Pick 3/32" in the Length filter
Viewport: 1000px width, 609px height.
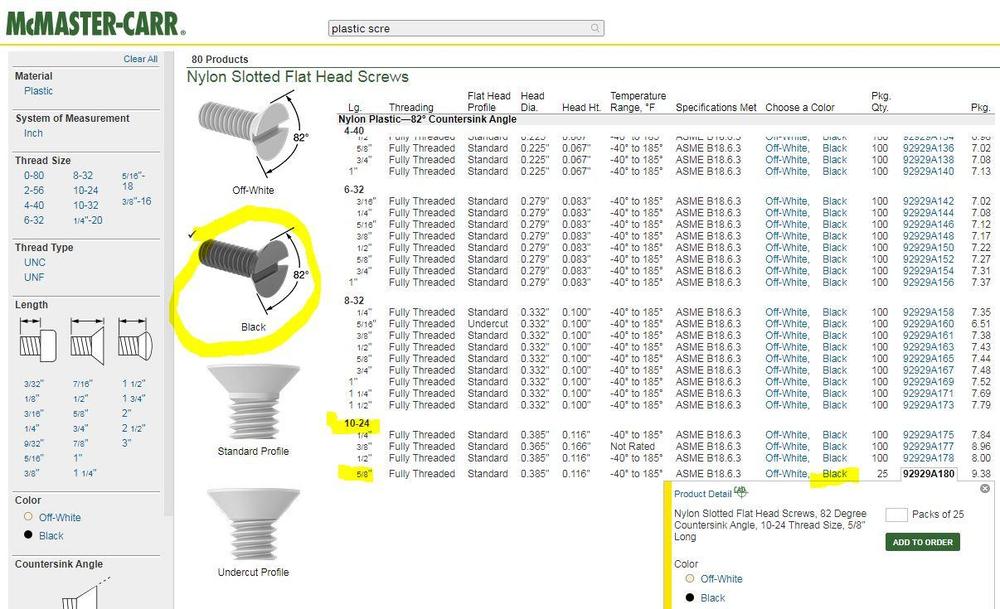pyautogui.click(x=33, y=384)
